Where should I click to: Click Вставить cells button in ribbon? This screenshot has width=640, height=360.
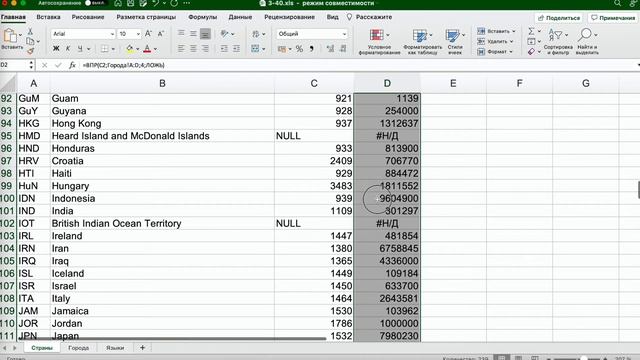click(x=496, y=31)
